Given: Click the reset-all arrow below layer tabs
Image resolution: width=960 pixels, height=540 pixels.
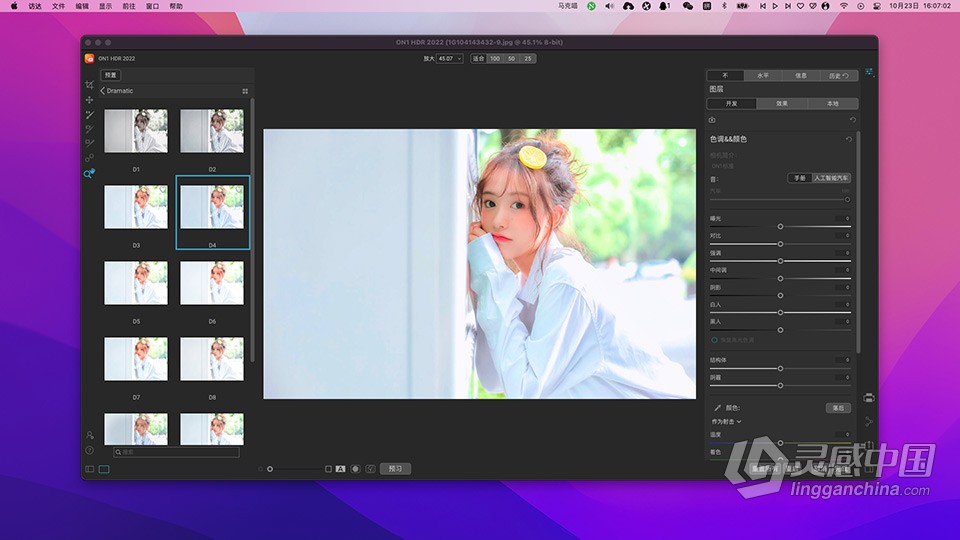Looking at the screenshot, I should click(x=852, y=119).
